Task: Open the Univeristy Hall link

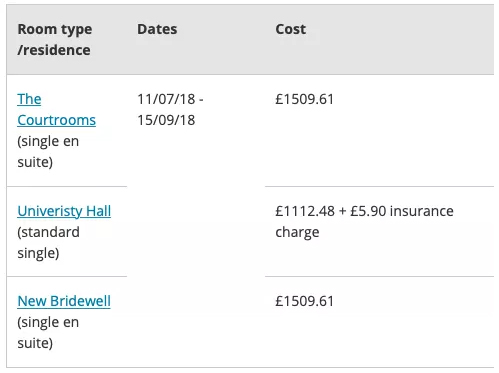Action: (64, 211)
